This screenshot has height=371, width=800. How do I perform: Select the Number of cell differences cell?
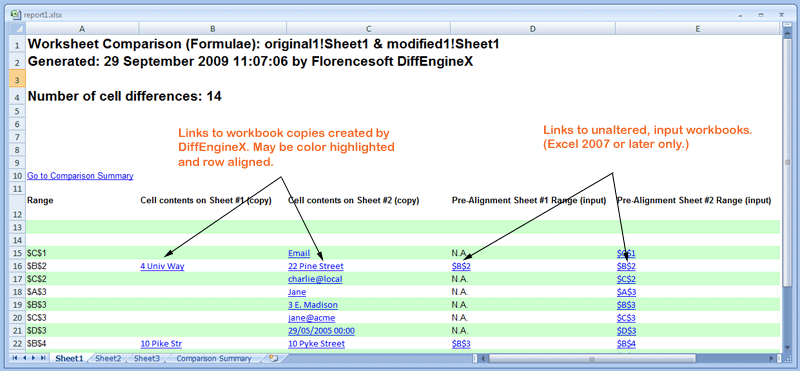[124, 96]
